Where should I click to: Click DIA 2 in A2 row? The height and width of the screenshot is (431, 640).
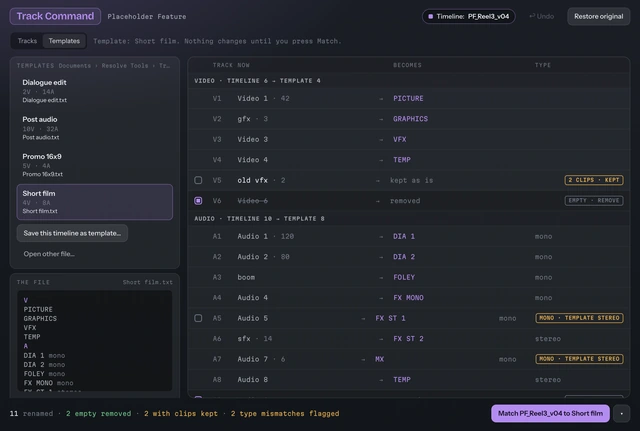pyautogui.click(x=404, y=257)
